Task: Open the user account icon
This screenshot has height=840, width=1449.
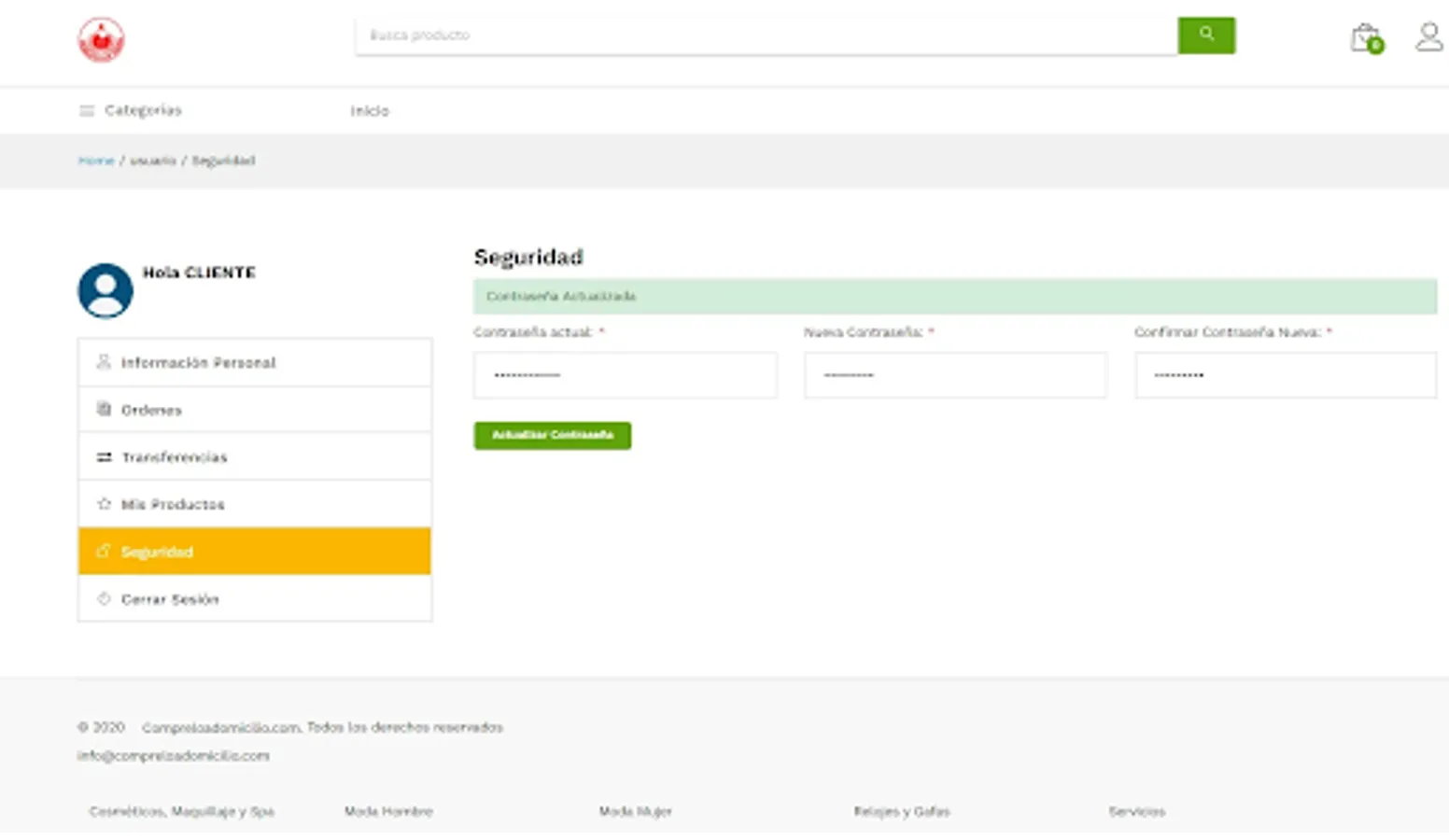Action: click(x=1427, y=37)
